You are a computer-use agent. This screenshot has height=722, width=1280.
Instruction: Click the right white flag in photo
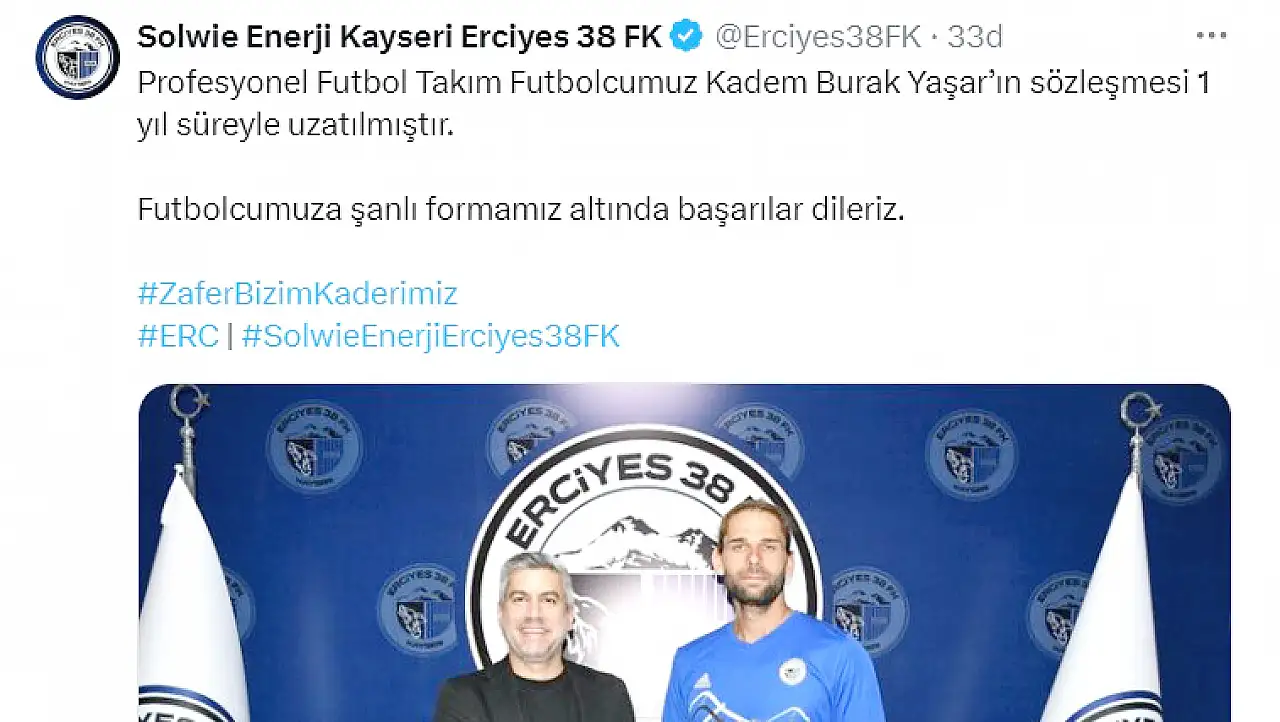point(1111,600)
